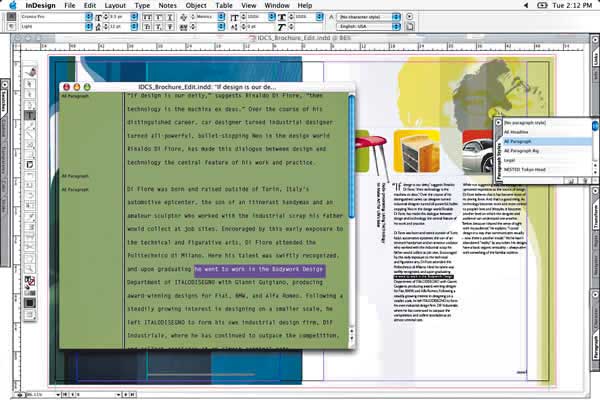The image size is (600, 400).
Task: Toggle Superscript formatting
Action: [x=159, y=17]
